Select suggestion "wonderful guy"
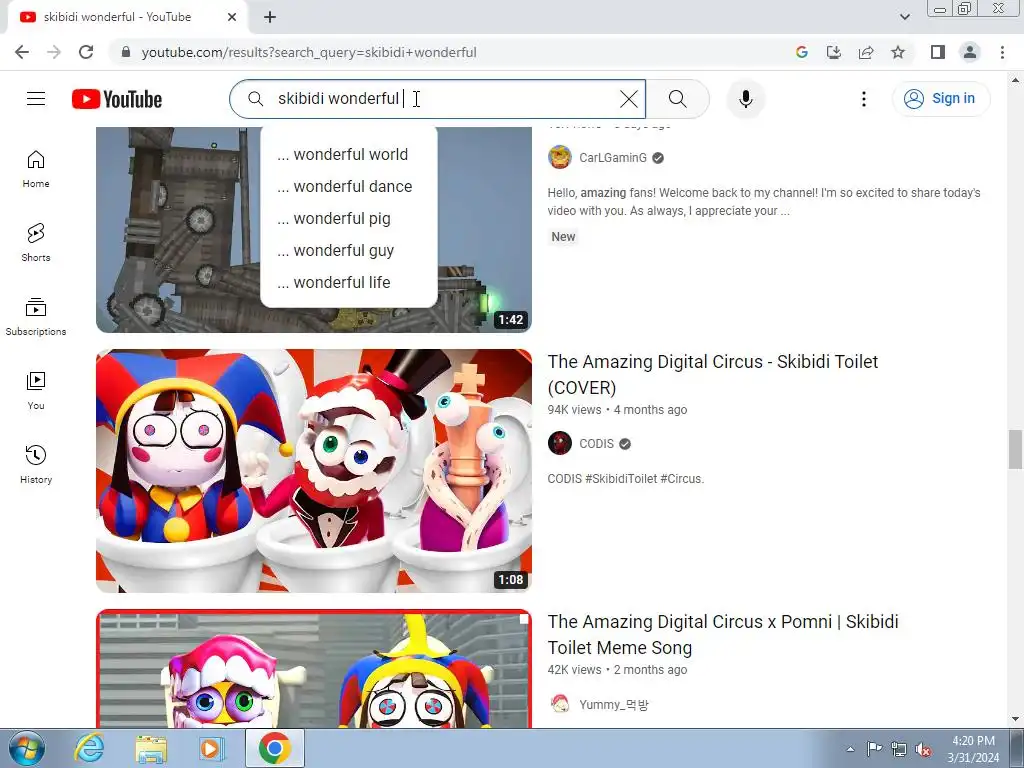This screenshot has width=1024, height=768. pos(349,250)
